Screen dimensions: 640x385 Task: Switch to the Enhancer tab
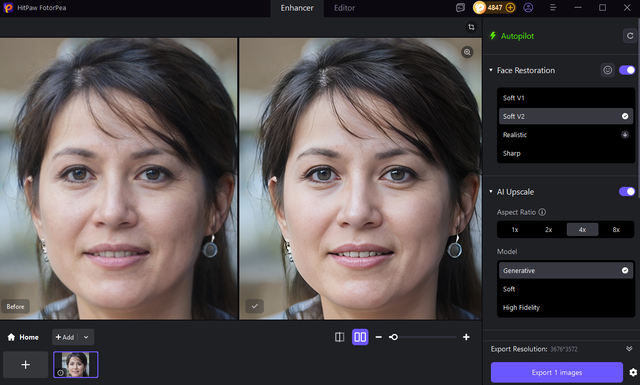(297, 8)
